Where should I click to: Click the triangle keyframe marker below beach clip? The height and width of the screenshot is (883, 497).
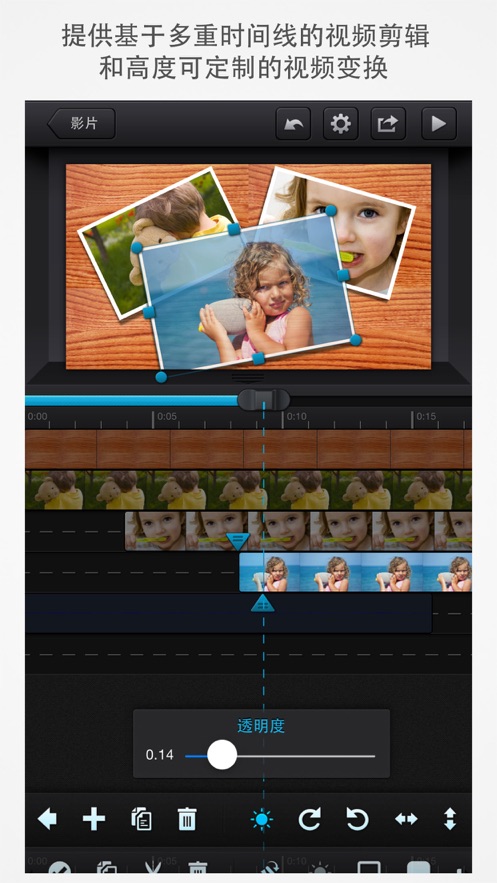coord(262,603)
